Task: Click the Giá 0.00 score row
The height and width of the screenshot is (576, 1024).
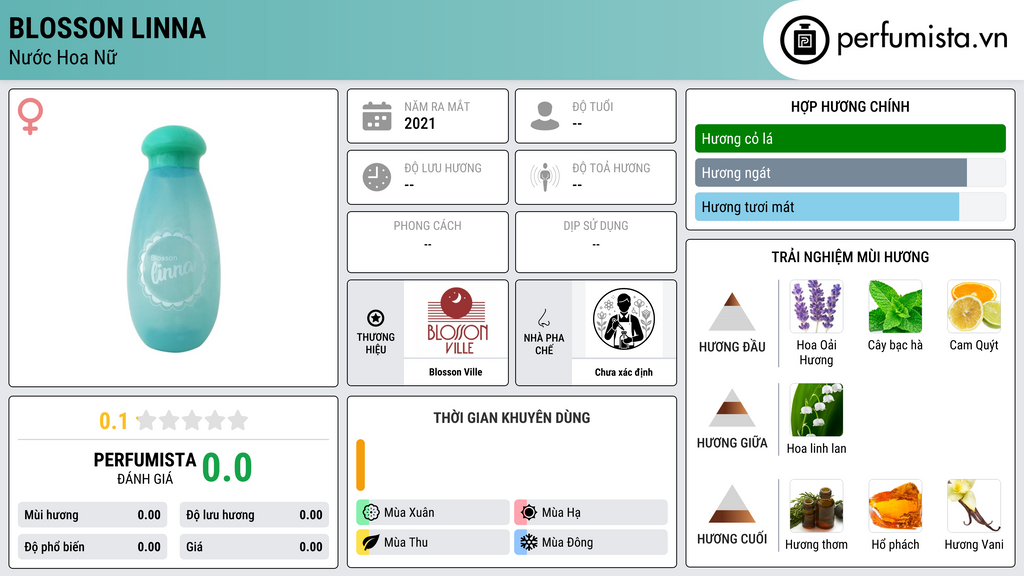Action: pyautogui.click(x=254, y=547)
